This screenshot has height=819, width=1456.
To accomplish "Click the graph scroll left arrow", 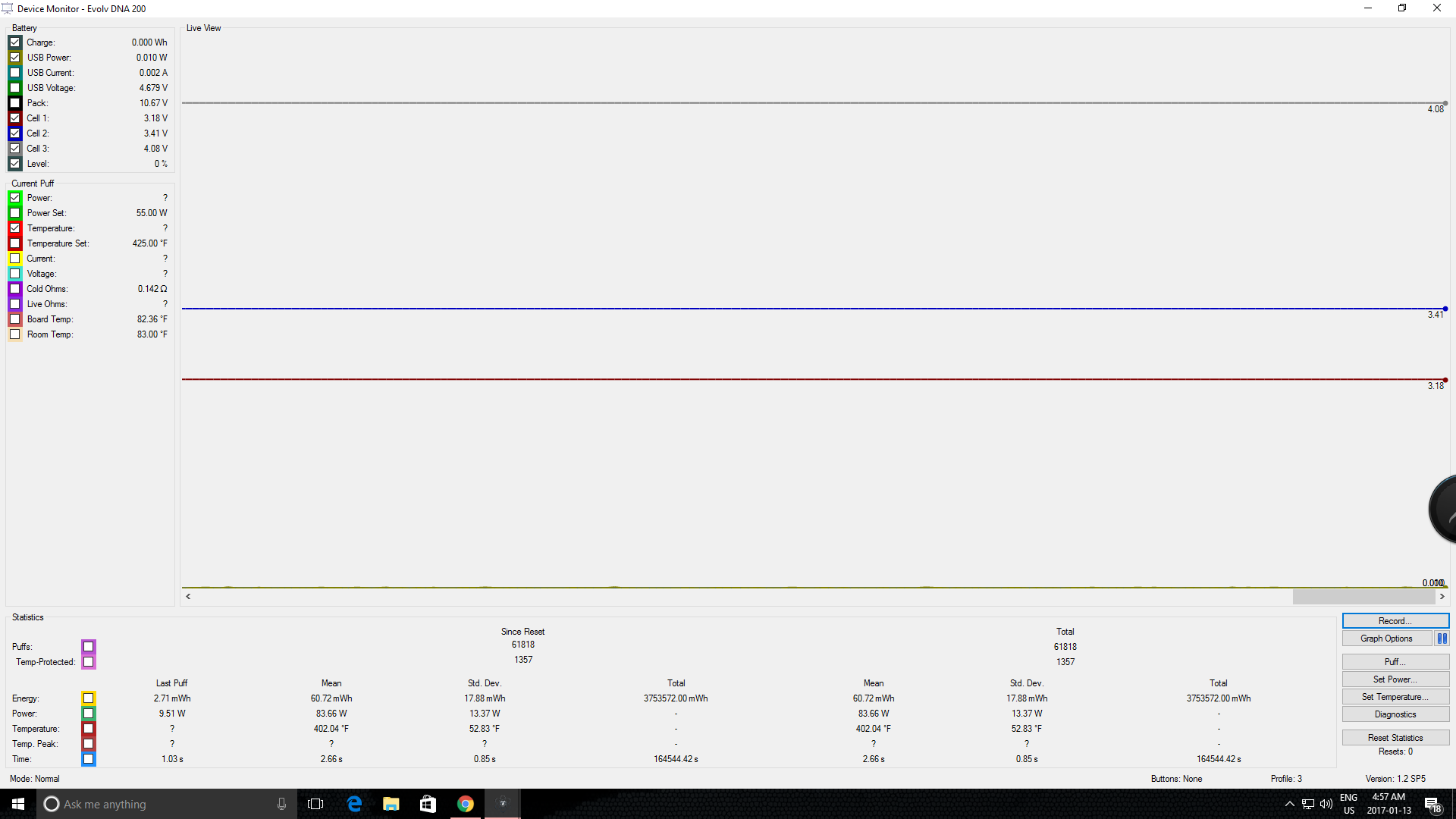I will [188, 597].
